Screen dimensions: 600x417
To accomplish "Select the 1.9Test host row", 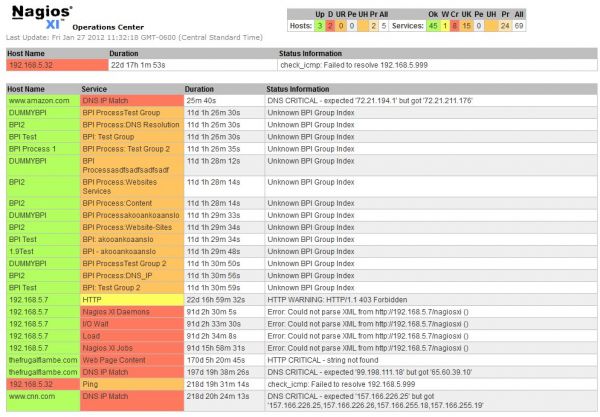I will click(x=23, y=250).
